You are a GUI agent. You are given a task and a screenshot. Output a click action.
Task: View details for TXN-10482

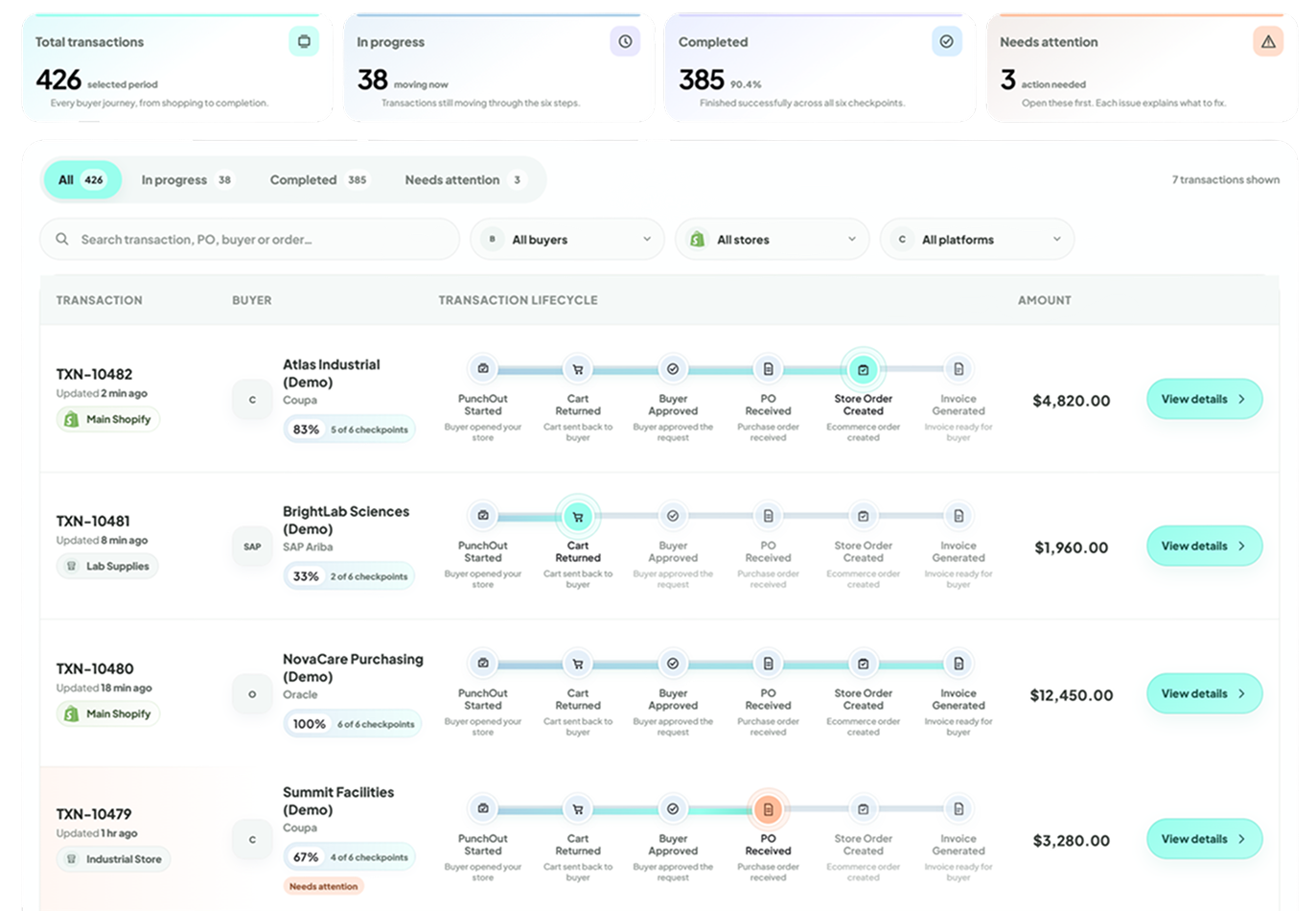[1205, 399]
